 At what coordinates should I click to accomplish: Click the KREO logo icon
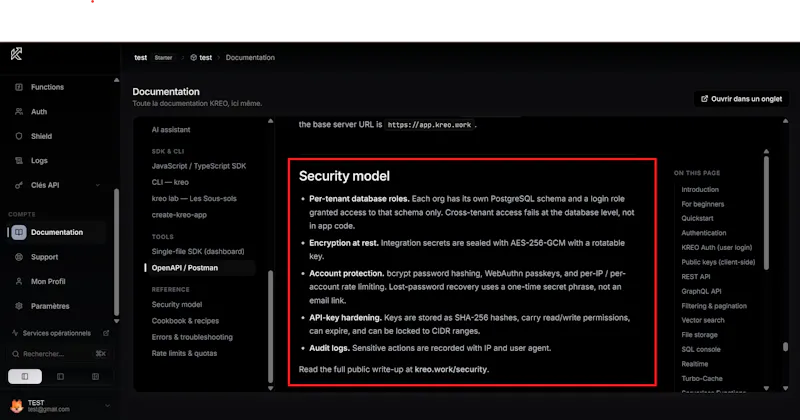click(16, 54)
